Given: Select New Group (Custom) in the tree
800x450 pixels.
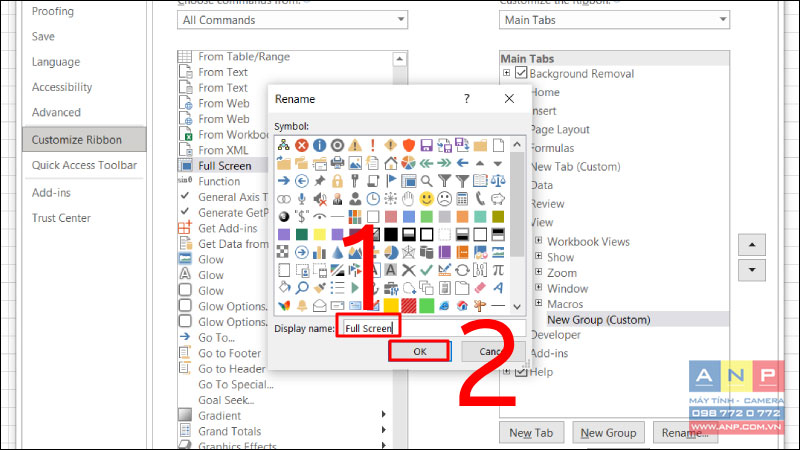Looking at the screenshot, I should pyautogui.click(x=598, y=320).
